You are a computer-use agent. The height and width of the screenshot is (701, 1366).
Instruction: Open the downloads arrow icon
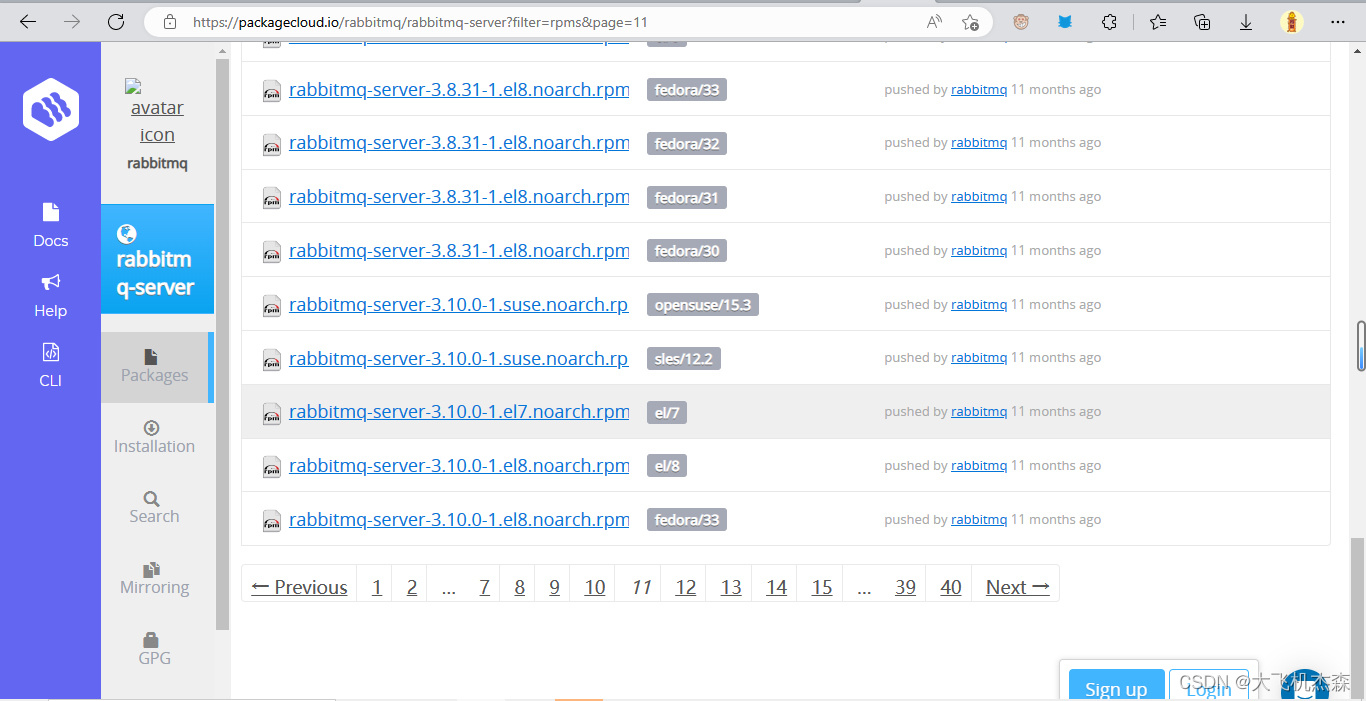[x=1247, y=22]
